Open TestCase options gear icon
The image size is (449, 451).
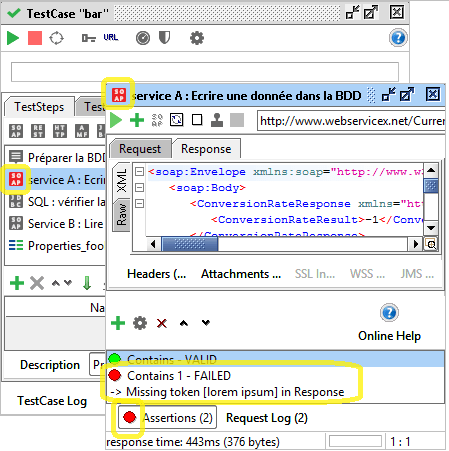tap(197, 38)
